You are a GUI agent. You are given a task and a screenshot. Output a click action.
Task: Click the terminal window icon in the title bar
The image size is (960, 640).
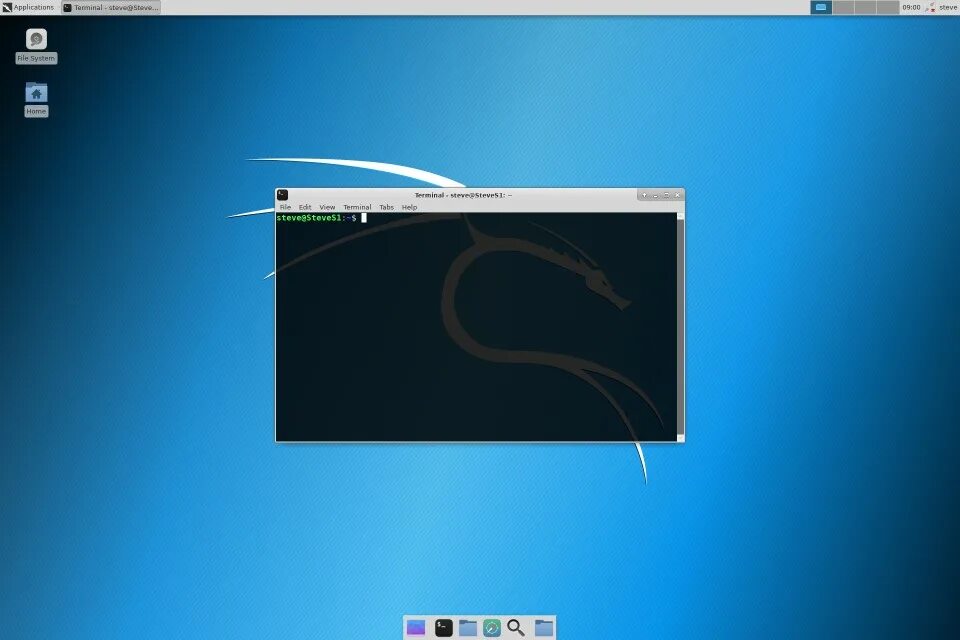point(282,195)
